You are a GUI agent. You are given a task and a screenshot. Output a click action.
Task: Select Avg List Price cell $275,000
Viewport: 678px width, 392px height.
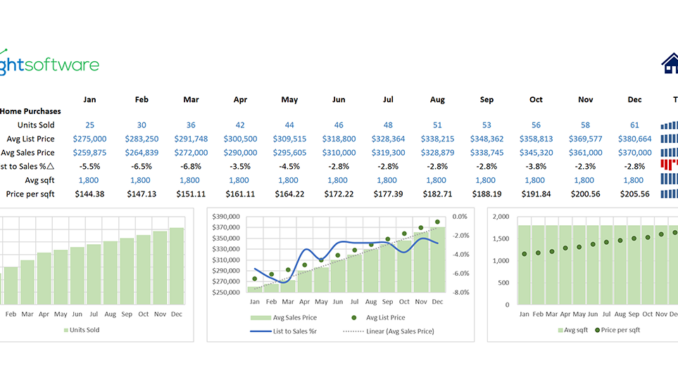coord(90,139)
